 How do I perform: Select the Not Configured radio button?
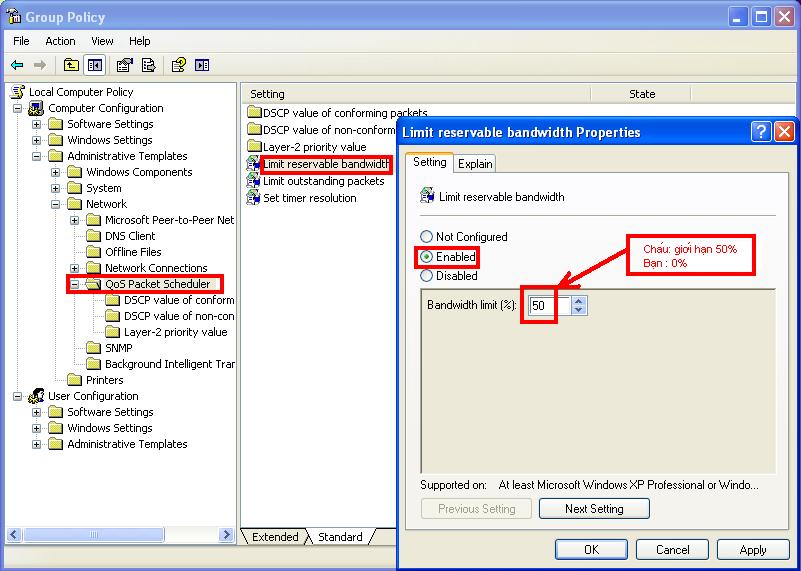coord(426,236)
